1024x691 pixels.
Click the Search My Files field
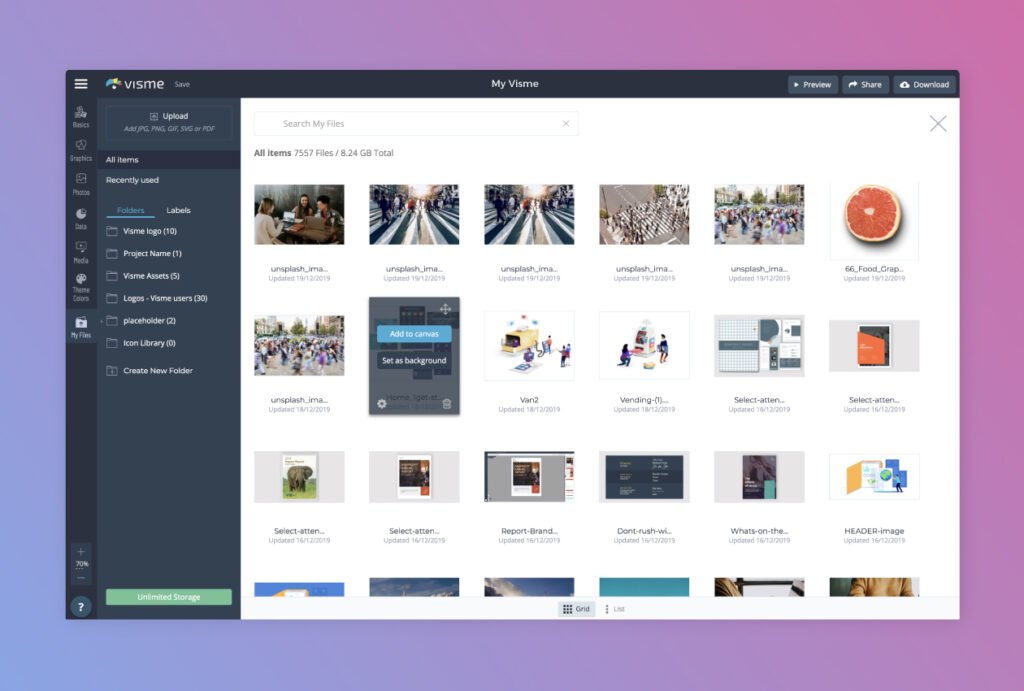[x=415, y=124]
